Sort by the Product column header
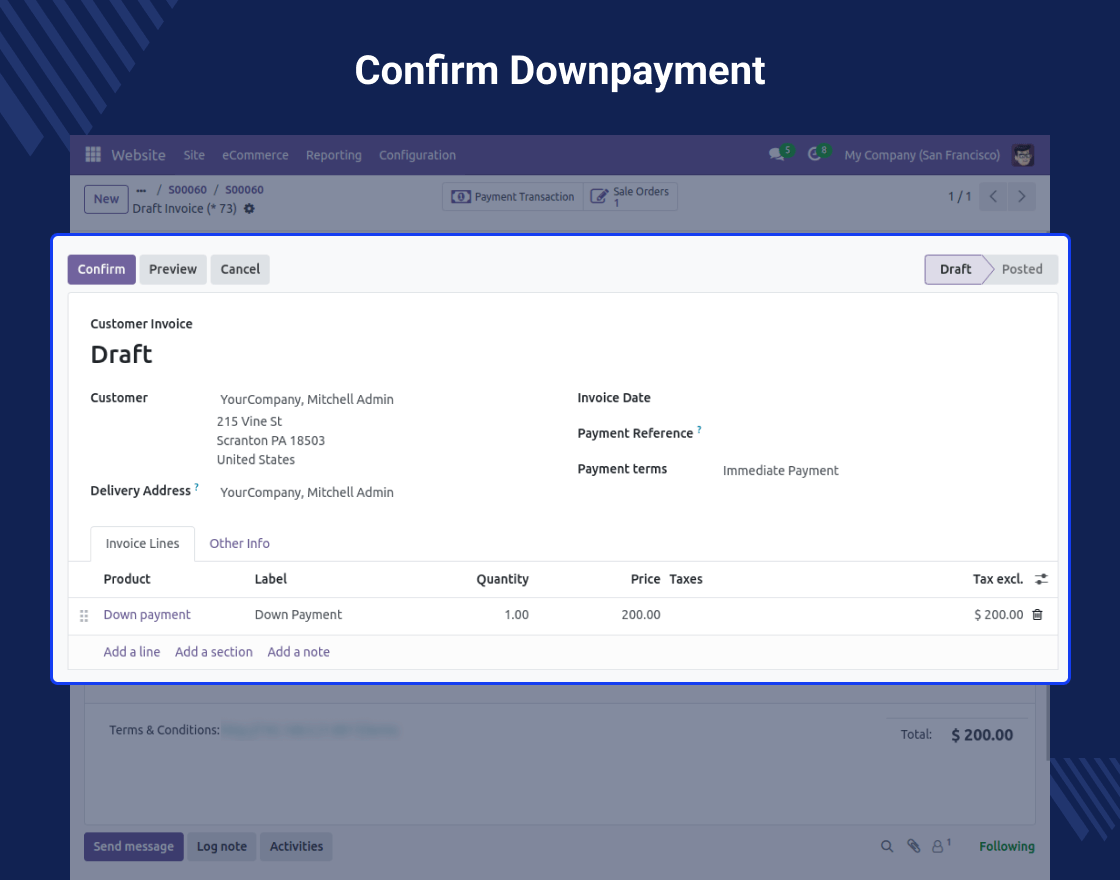1120x880 pixels. coord(127,579)
